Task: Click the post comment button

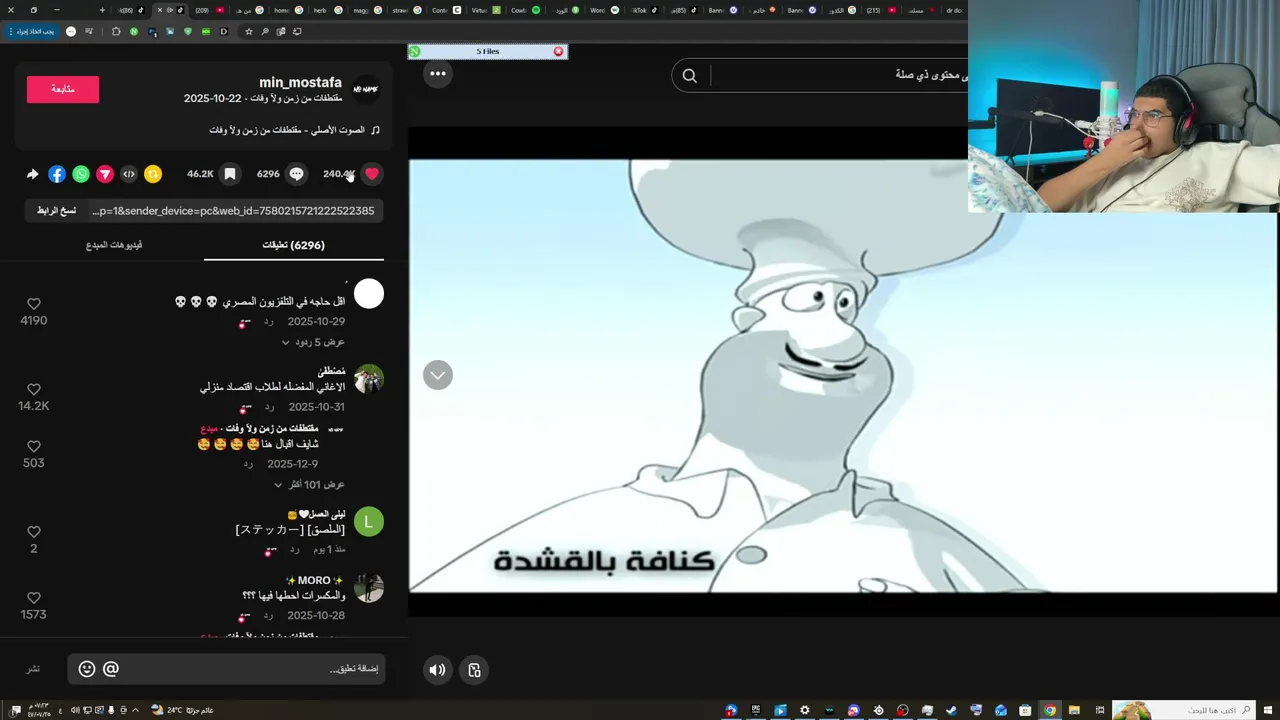Action: [x=34, y=669]
